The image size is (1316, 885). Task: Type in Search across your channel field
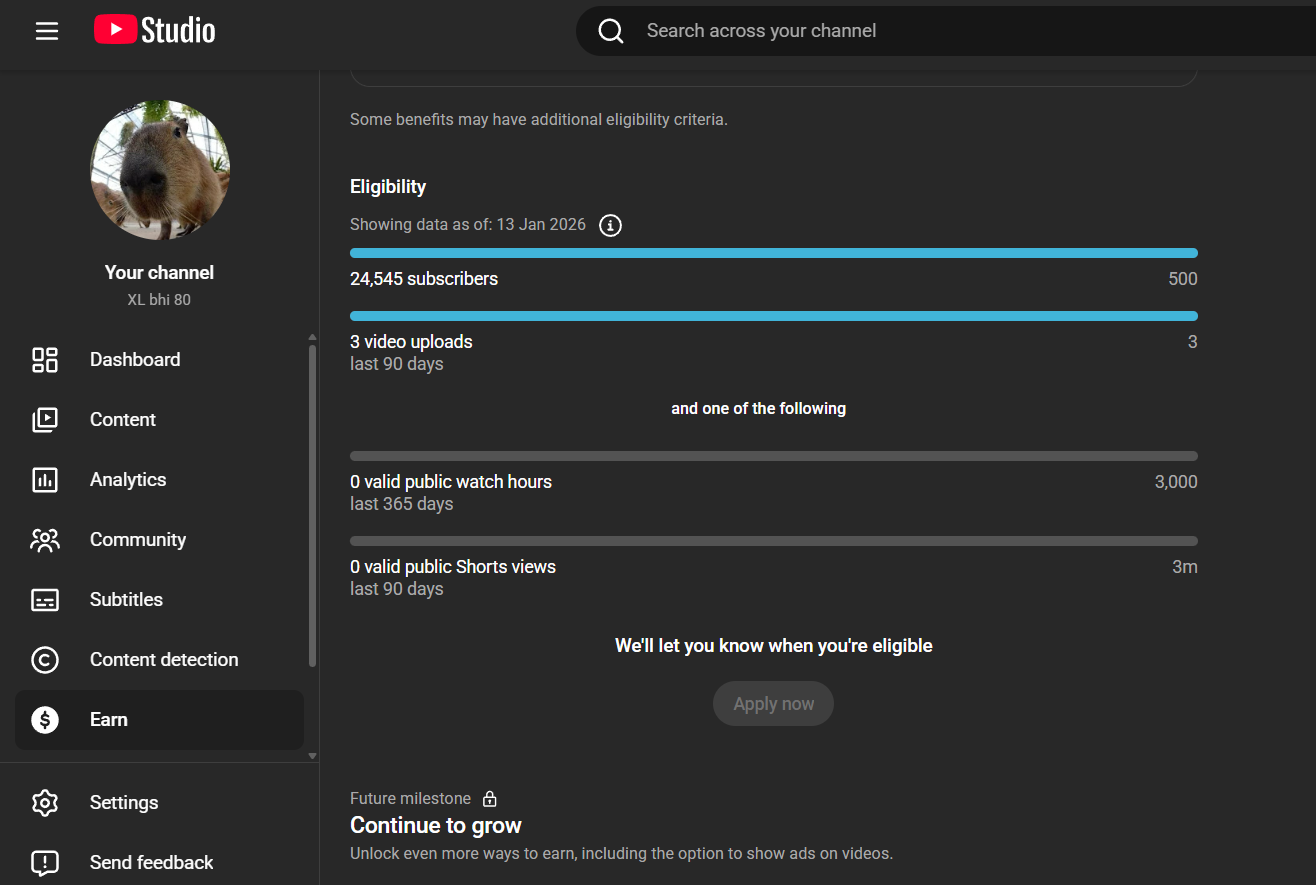pos(900,31)
